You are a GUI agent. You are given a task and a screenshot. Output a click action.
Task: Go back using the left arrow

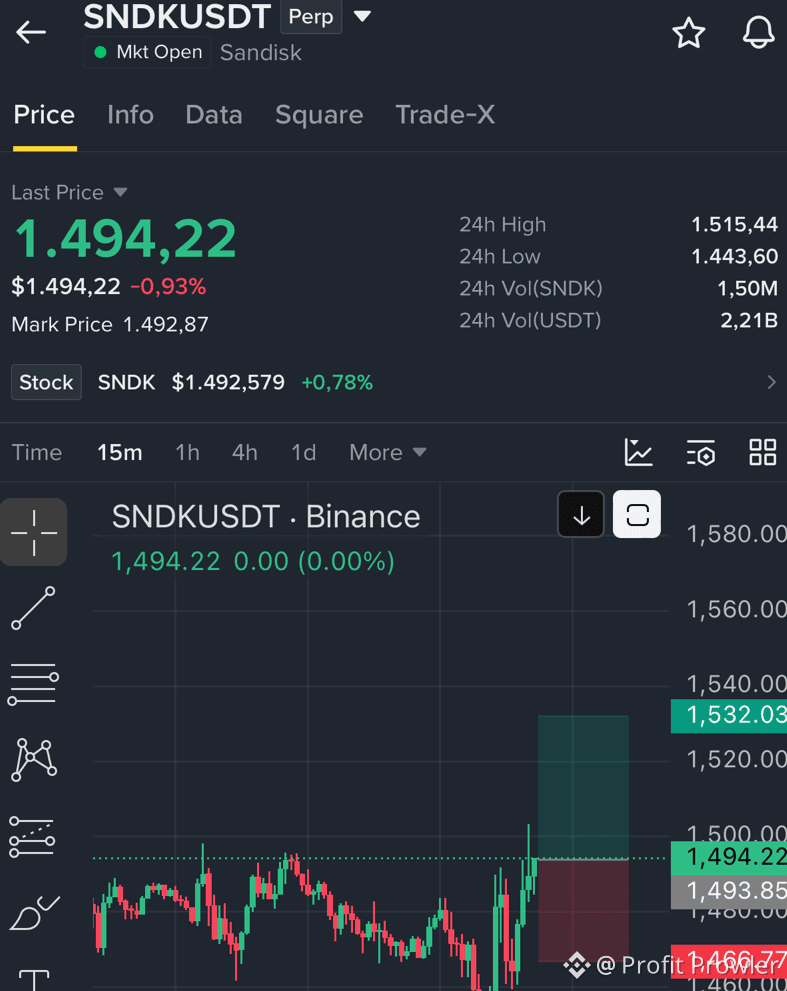pos(31,32)
